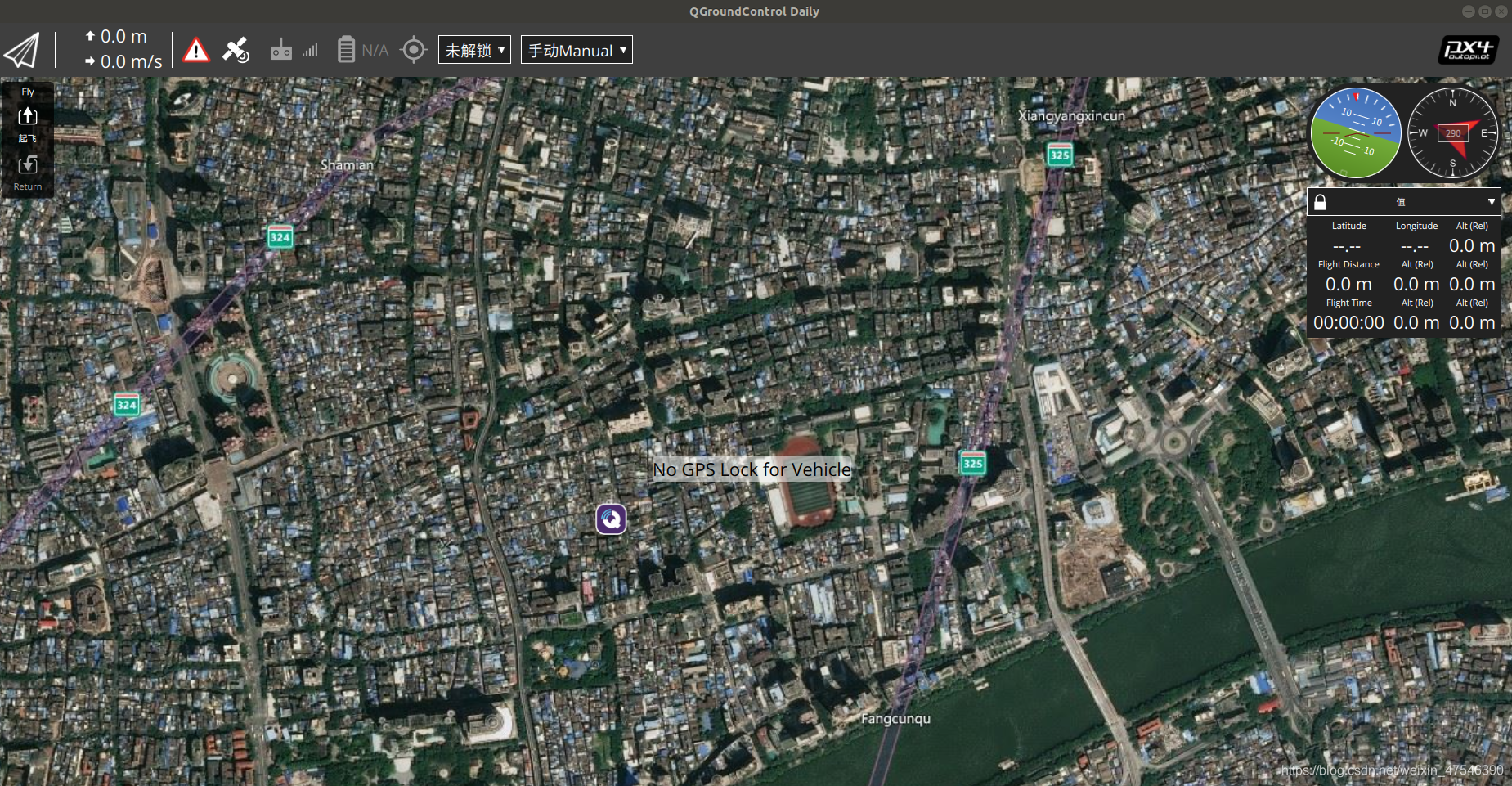Click the heading number 290 on compass
This screenshot has height=786, width=1512.
point(1453,133)
